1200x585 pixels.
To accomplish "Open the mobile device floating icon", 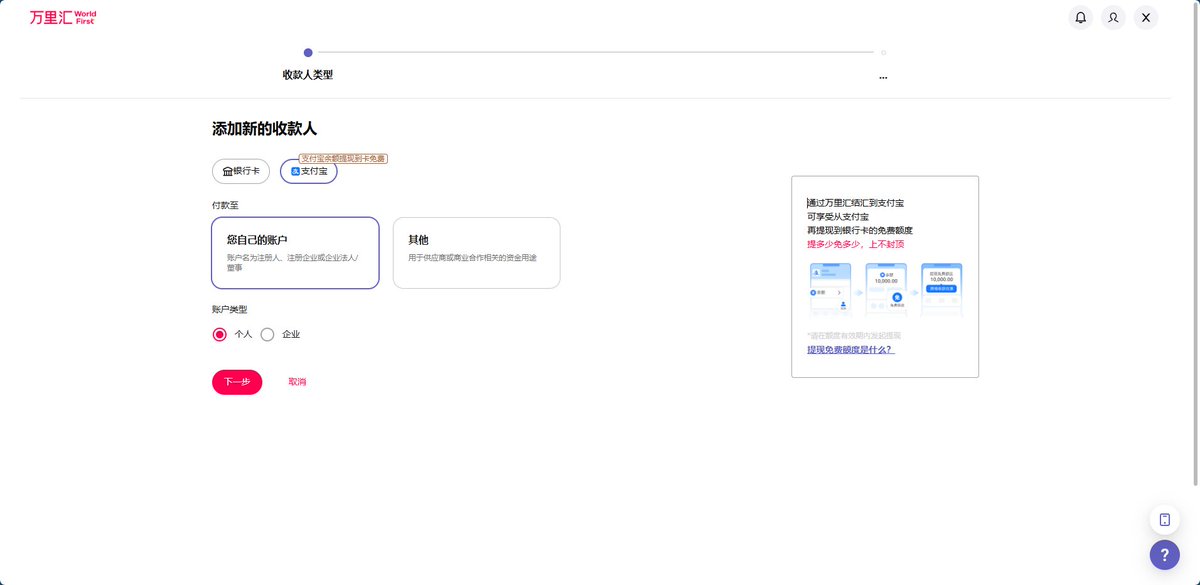I will pos(1165,519).
